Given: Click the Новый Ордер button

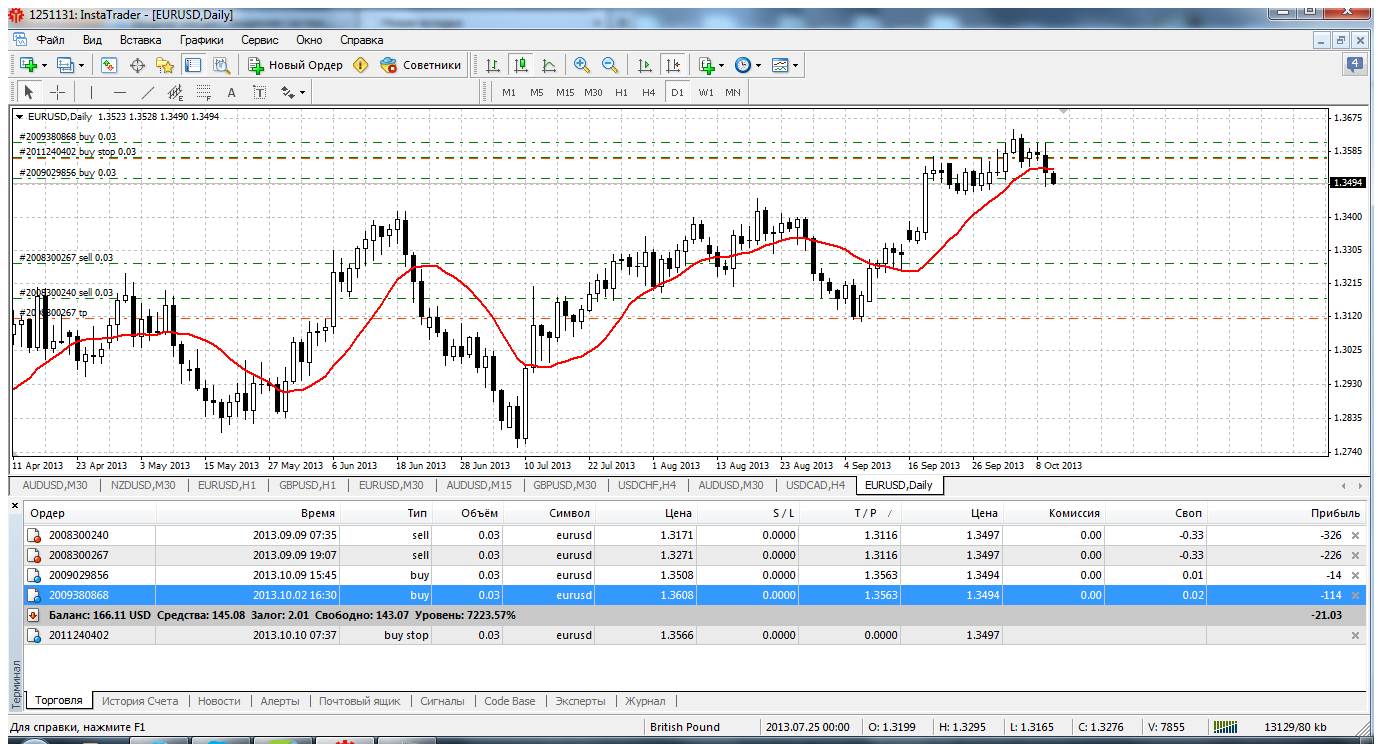Looking at the screenshot, I should point(296,65).
